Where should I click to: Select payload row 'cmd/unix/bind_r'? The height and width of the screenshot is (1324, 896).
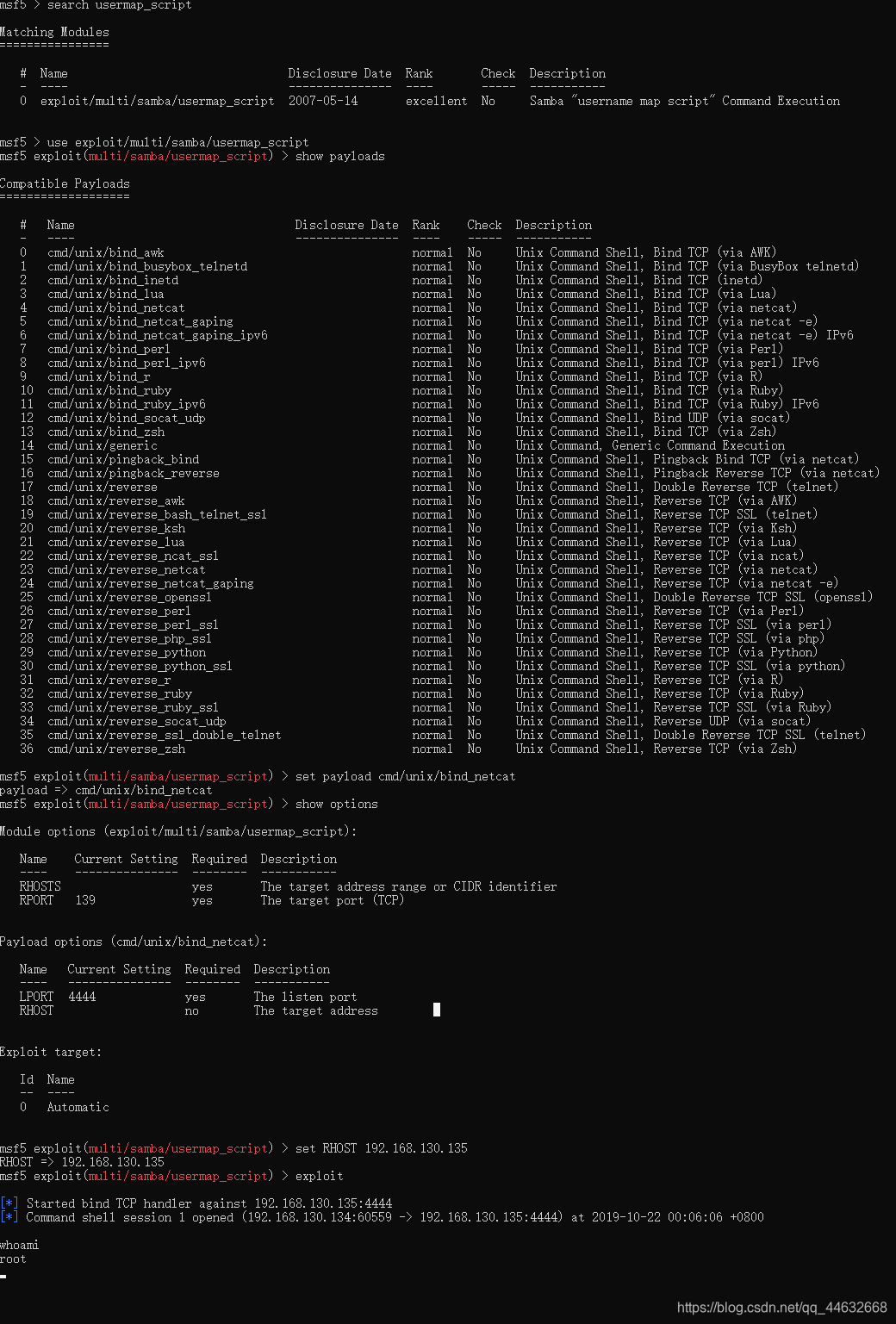point(391,376)
